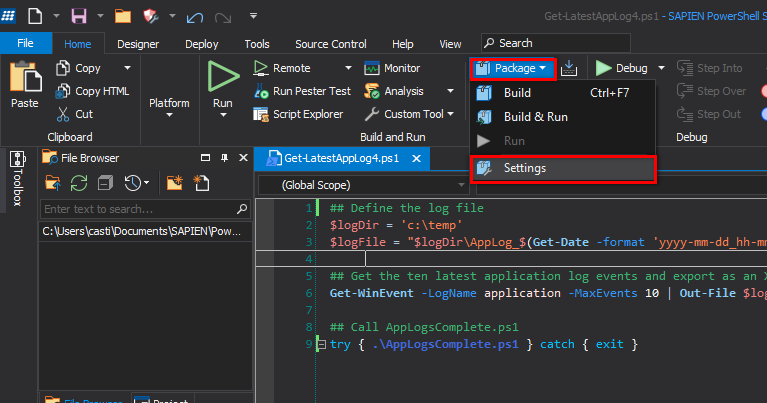Select the Get-LatestAppLog4.ps1 document tab

click(341, 158)
